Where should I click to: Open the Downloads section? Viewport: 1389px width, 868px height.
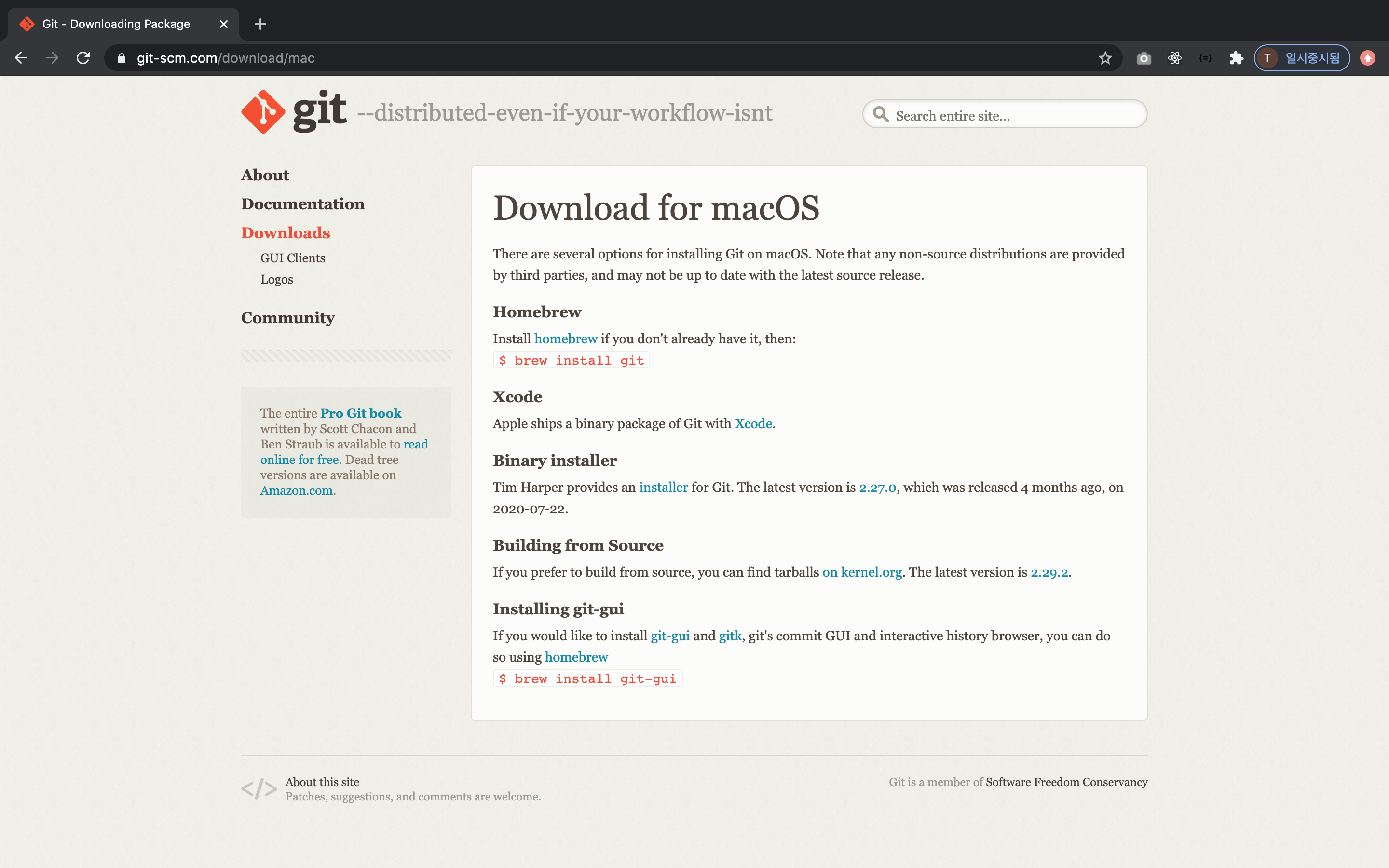(286, 233)
